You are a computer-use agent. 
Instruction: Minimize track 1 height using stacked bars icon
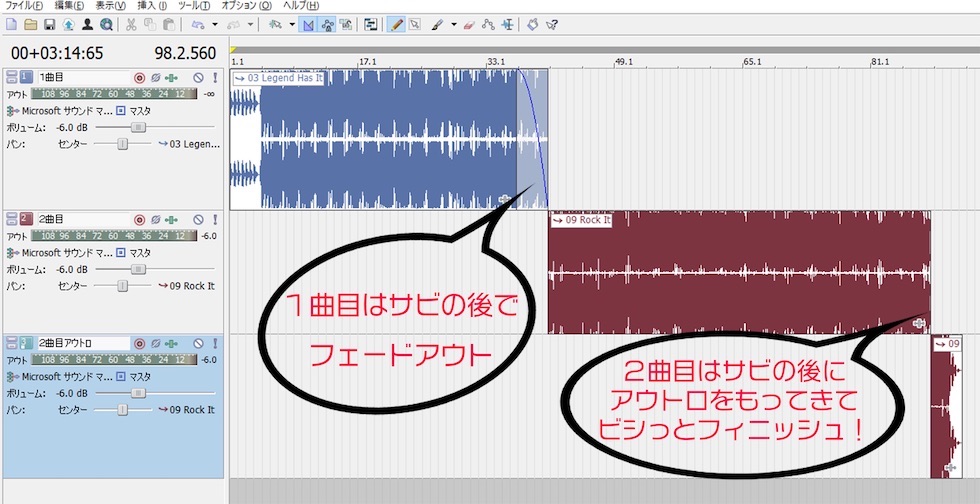[x=11, y=78]
